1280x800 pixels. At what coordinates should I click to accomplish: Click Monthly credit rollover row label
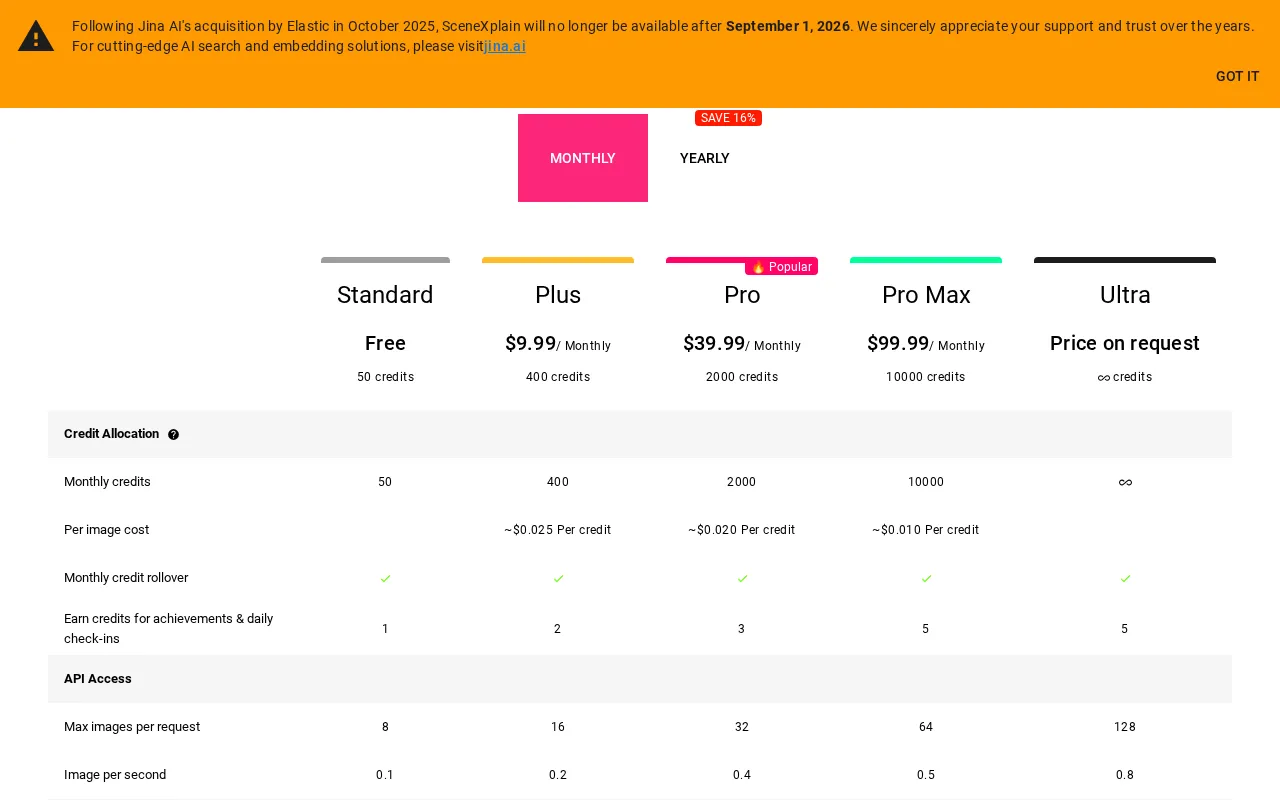[126, 578]
